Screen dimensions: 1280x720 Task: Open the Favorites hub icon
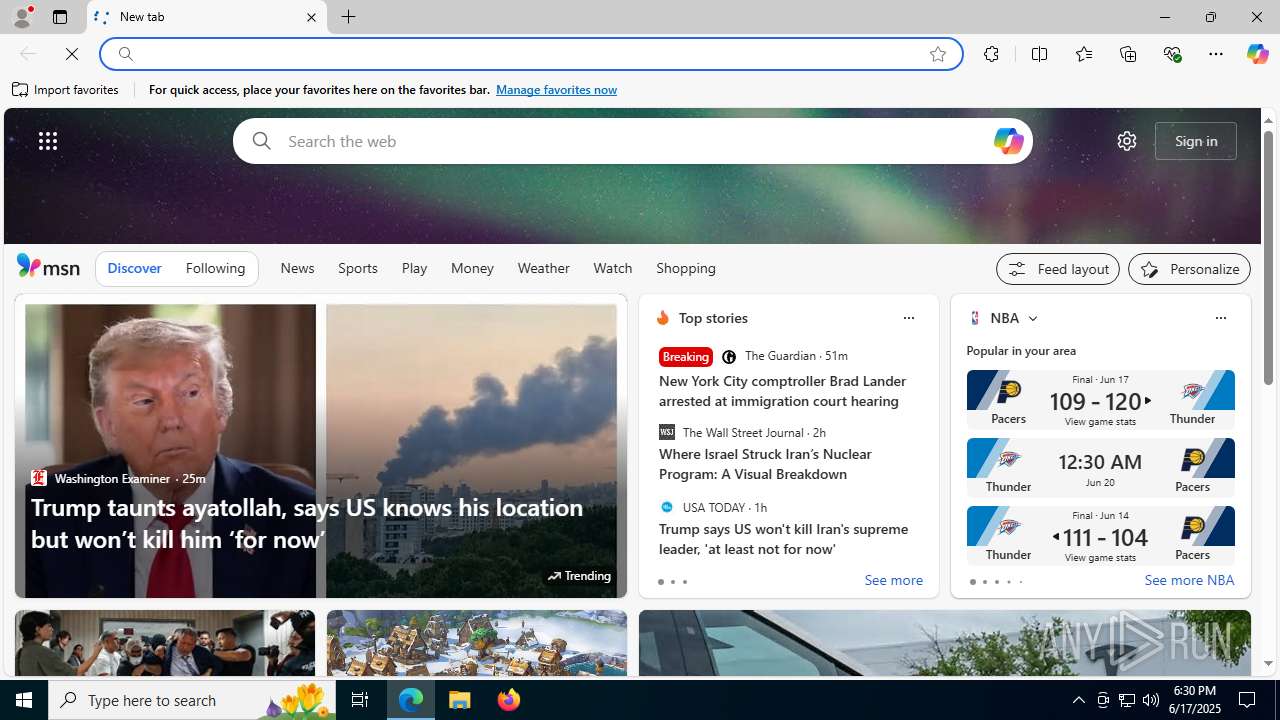[x=1083, y=54]
